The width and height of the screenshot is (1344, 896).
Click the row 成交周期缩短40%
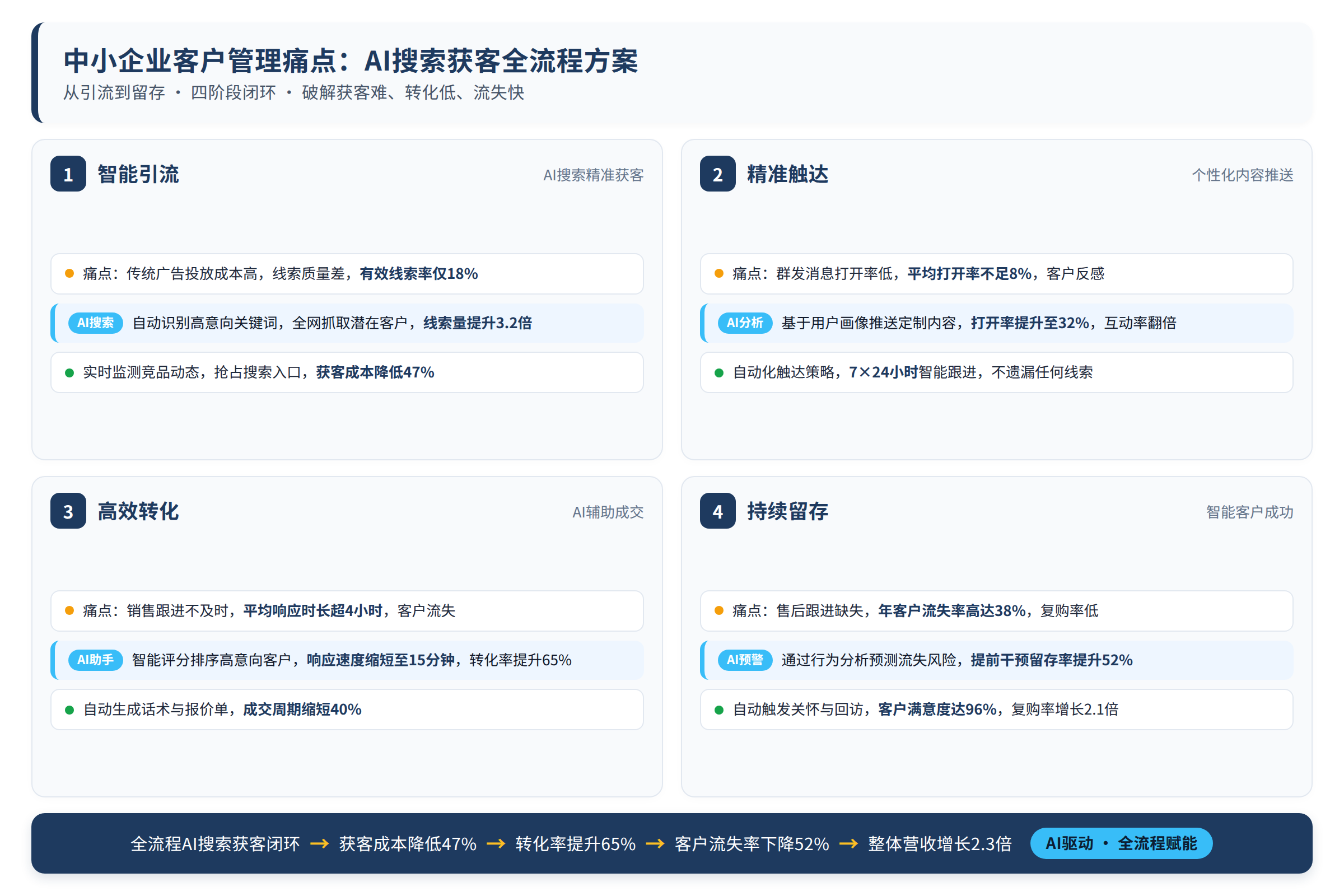pos(347,710)
